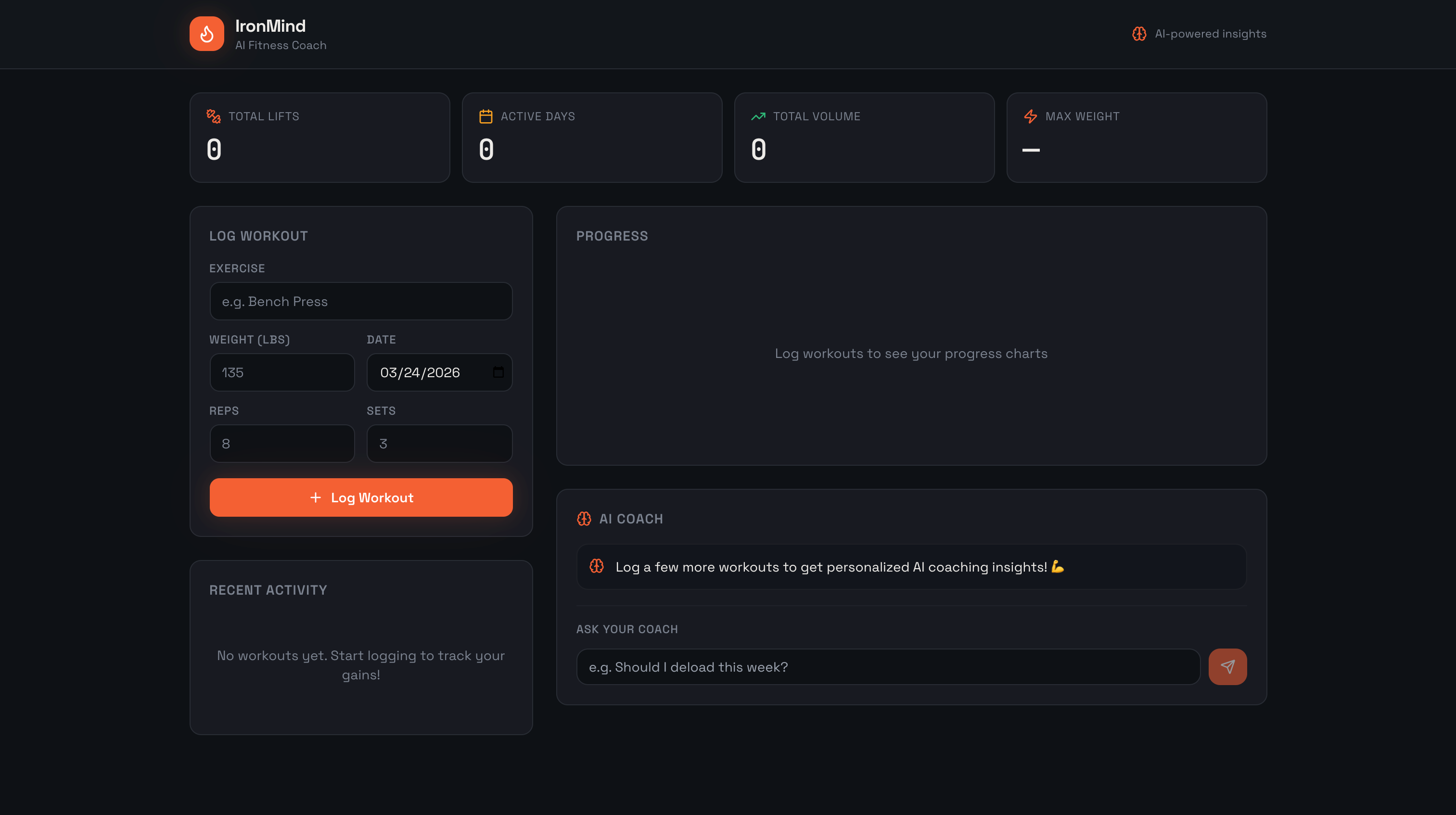Click the plus icon inside Log Workout button
1456x815 pixels.
(x=315, y=497)
